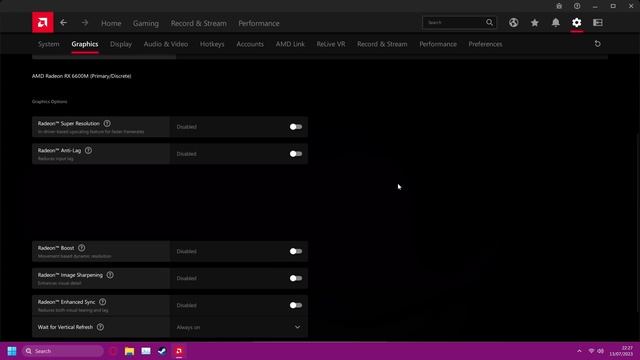Click the Graphics Options heading
This screenshot has width=640, height=360.
[x=49, y=102]
